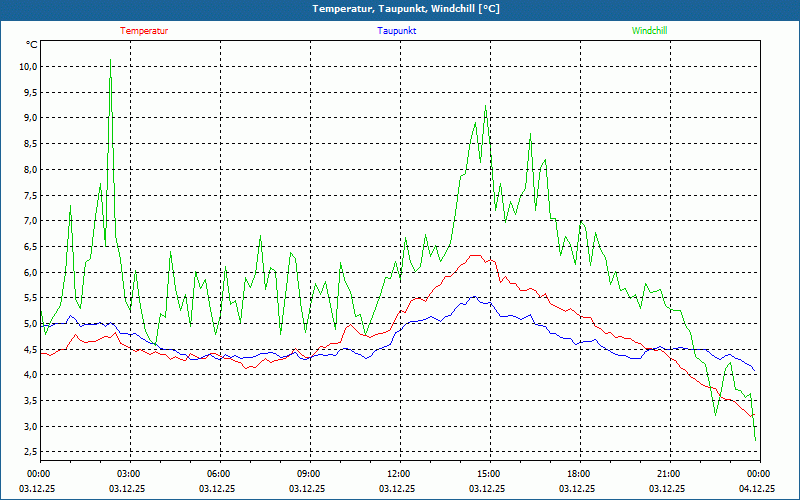800x500 pixels.
Task: Select the 09:00 x-axis time label
Action: click(309, 474)
